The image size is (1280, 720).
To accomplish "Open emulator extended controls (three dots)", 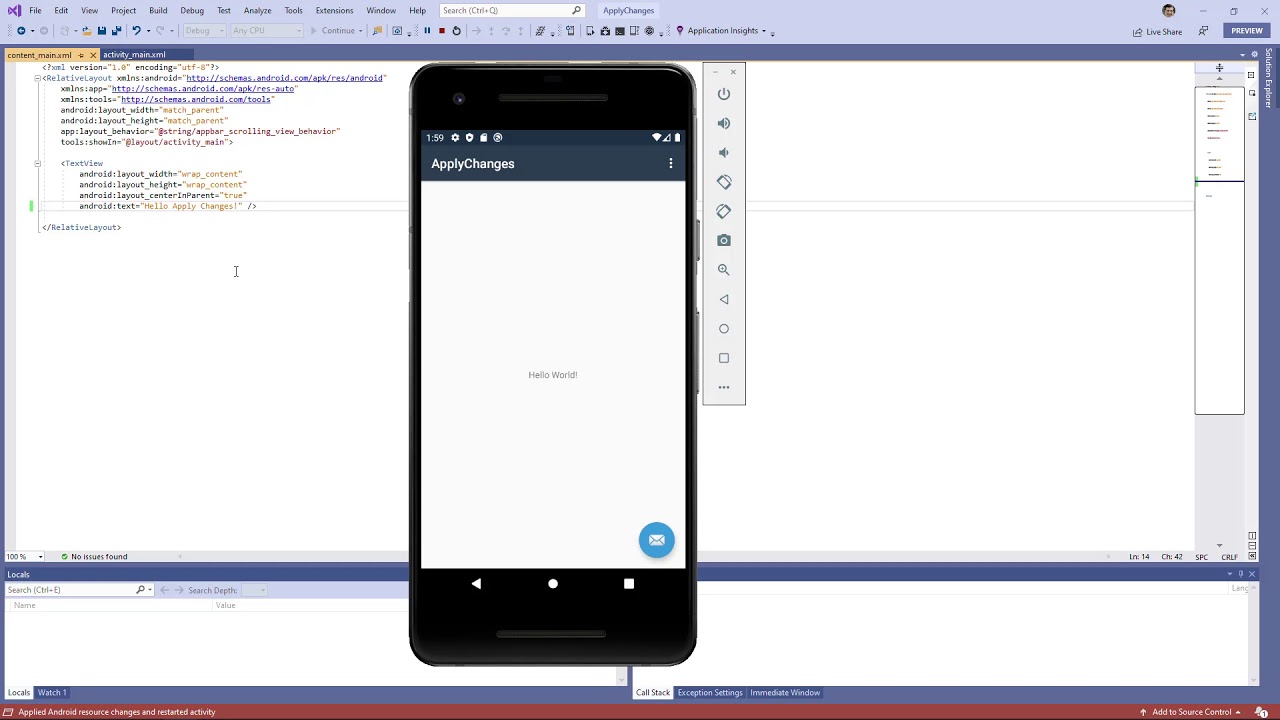I will click(724, 387).
